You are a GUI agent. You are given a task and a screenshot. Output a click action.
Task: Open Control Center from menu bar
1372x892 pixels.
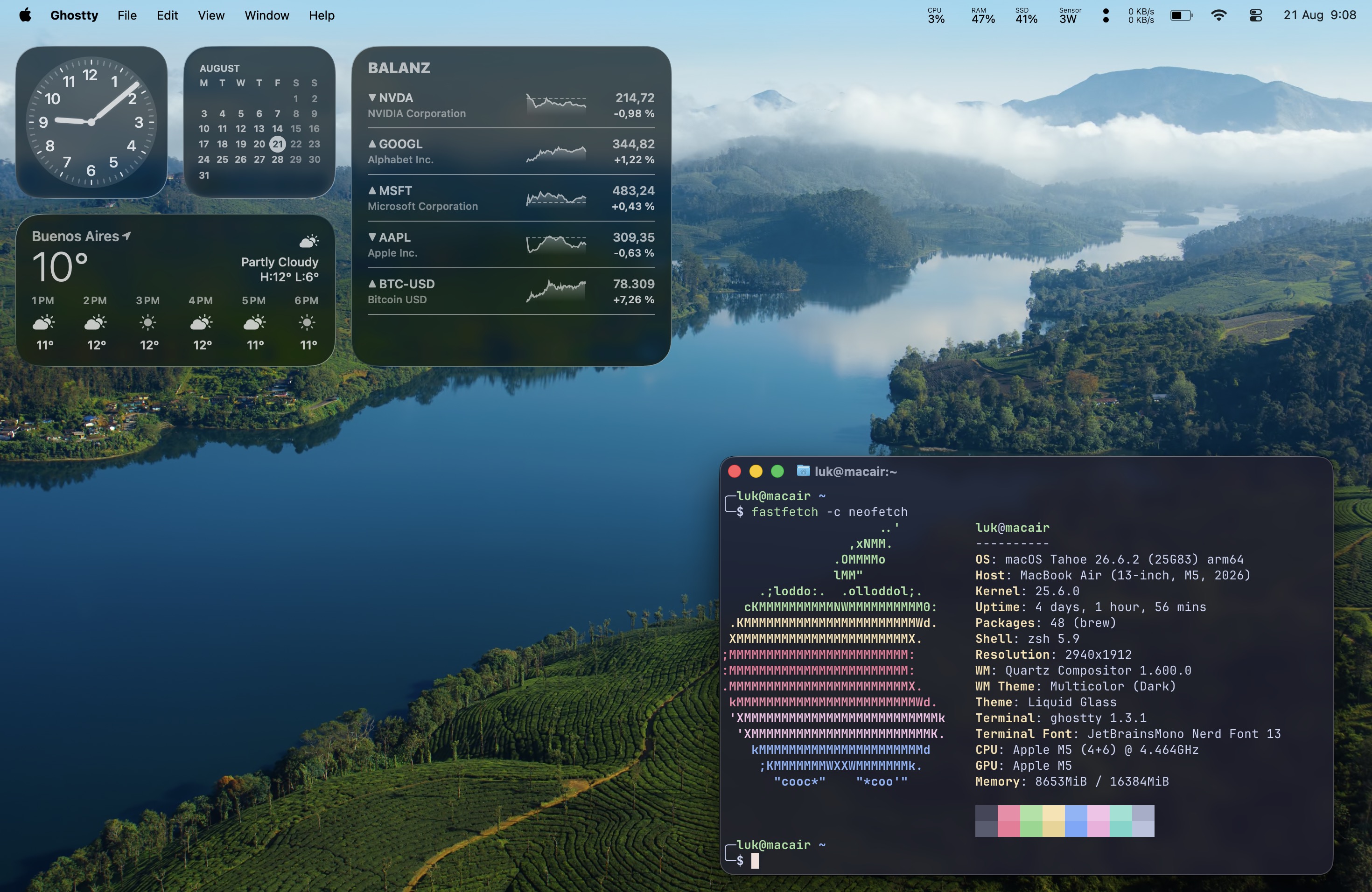click(1255, 15)
